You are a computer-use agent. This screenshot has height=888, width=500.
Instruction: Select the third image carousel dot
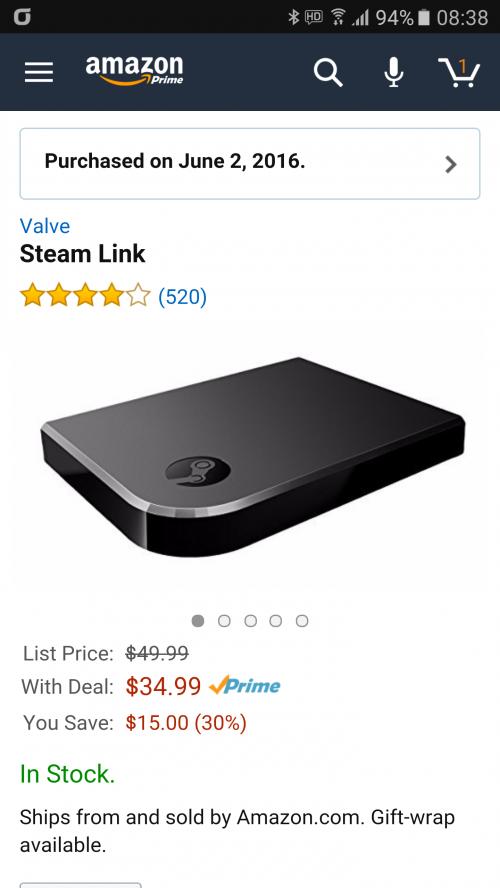pos(250,621)
